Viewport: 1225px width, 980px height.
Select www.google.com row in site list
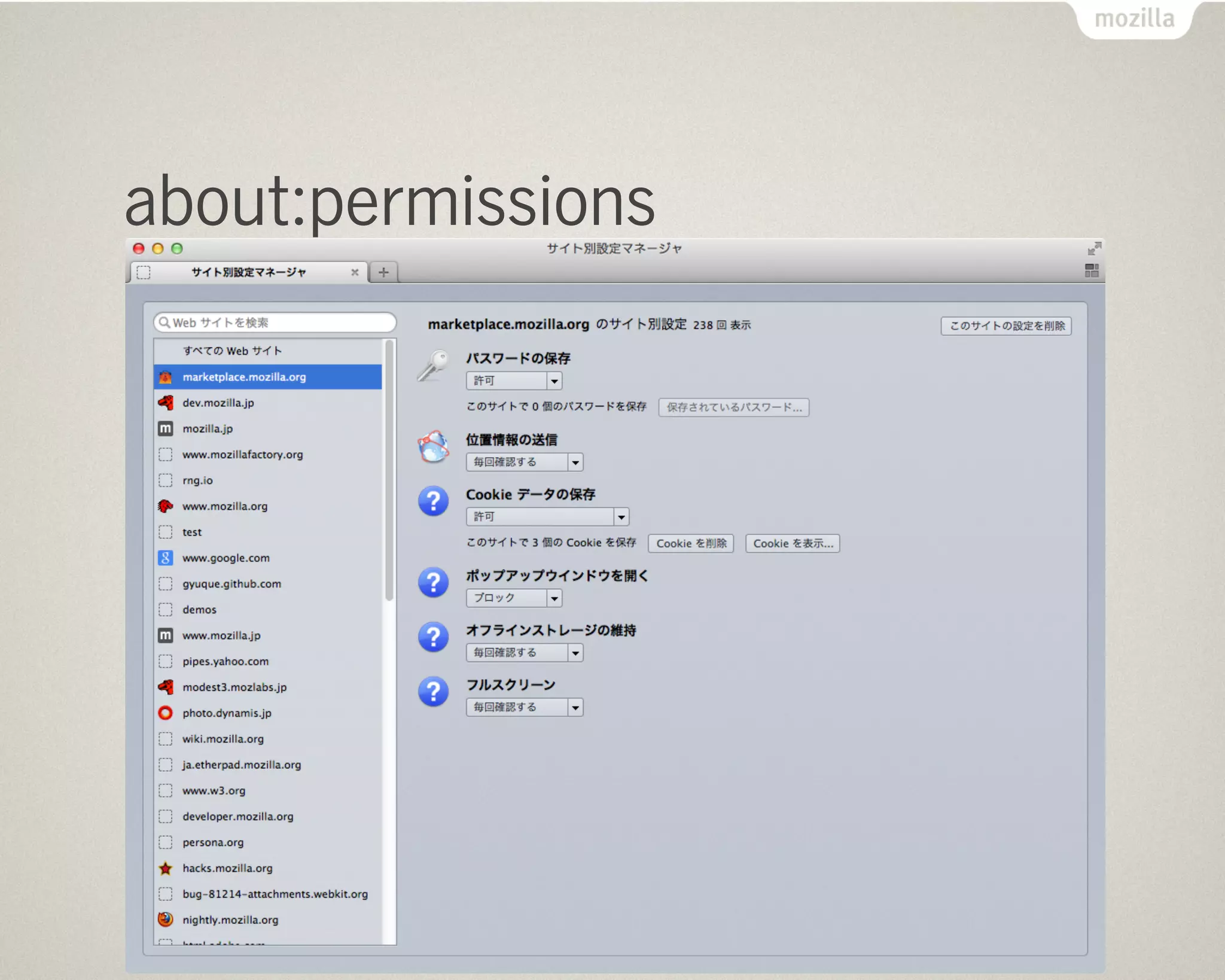coord(268,558)
